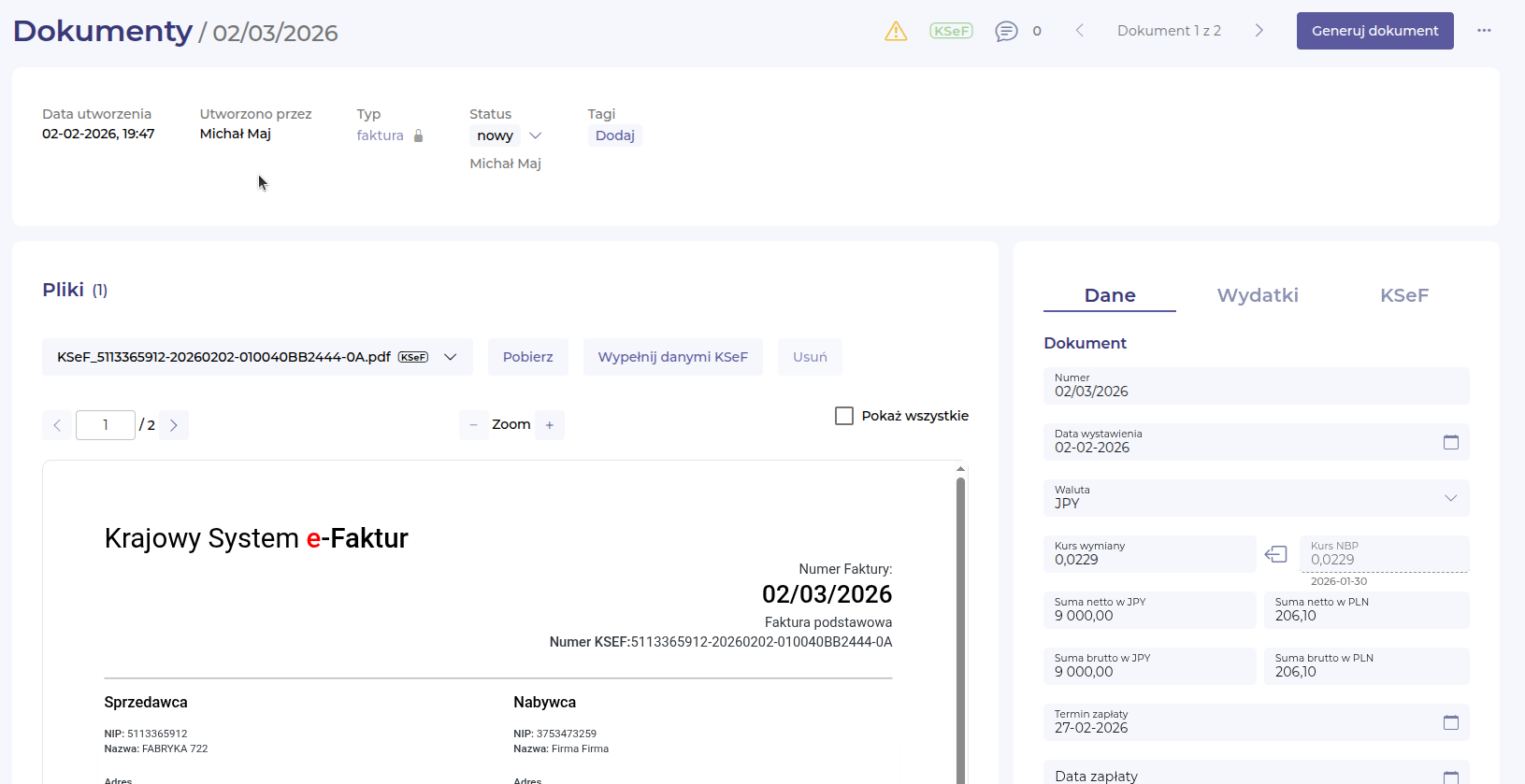Open the file selection dropdown
The height and width of the screenshot is (784, 1525).
(x=257, y=357)
